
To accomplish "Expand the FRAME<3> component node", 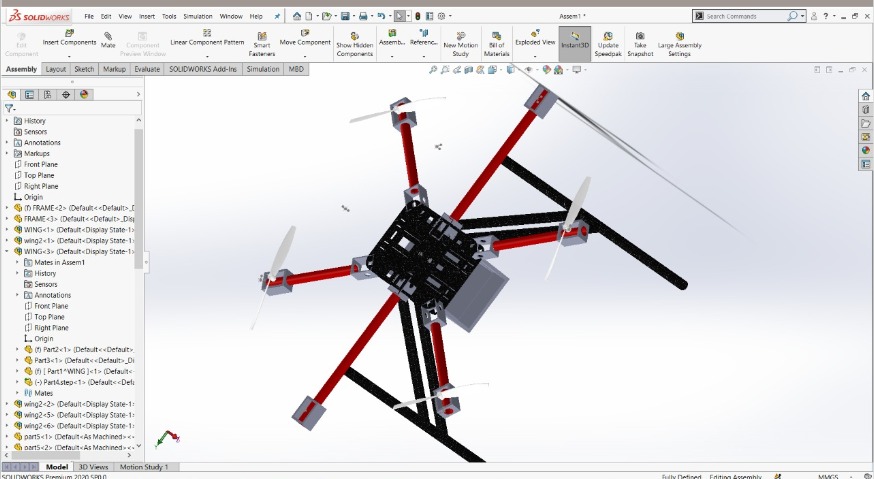I will click(x=7, y=219).
